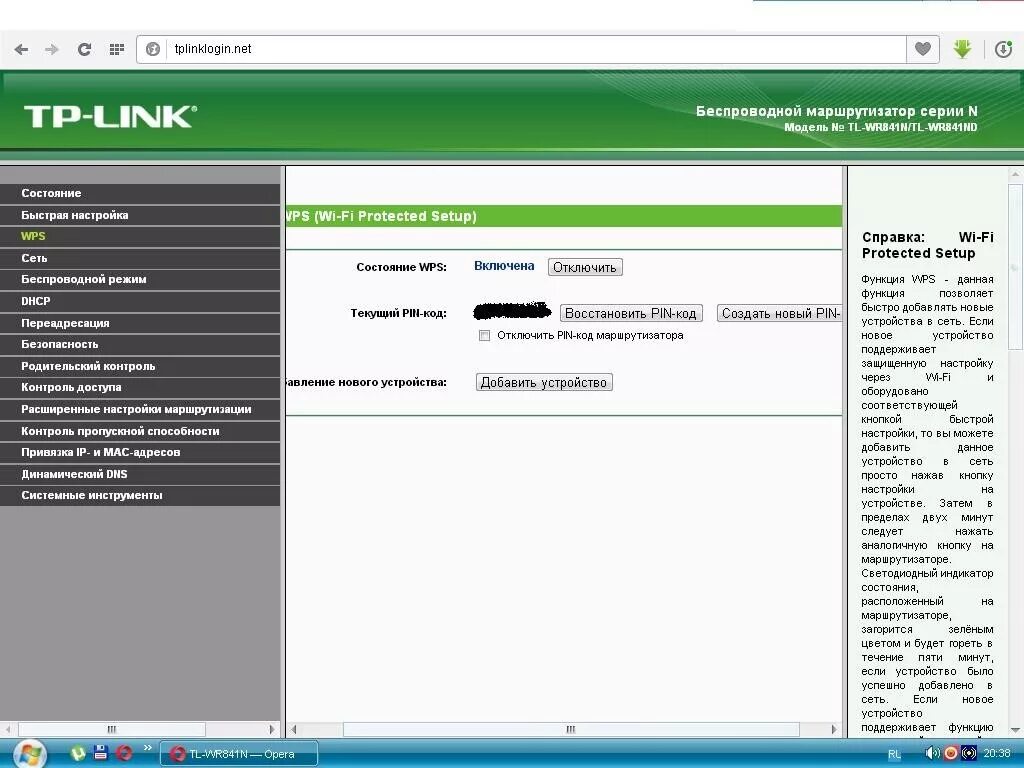Click the browser back arrow
This screenshot has width=1024, height=768.
(x=21, y=49)
